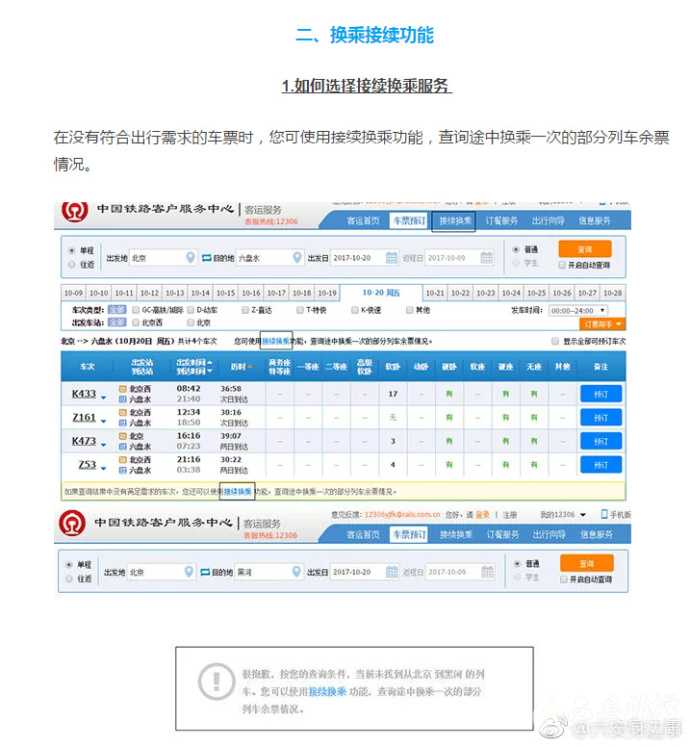Click the station type icon next to 北京西 for K433
Screen dimensions: 690x747
123,388
